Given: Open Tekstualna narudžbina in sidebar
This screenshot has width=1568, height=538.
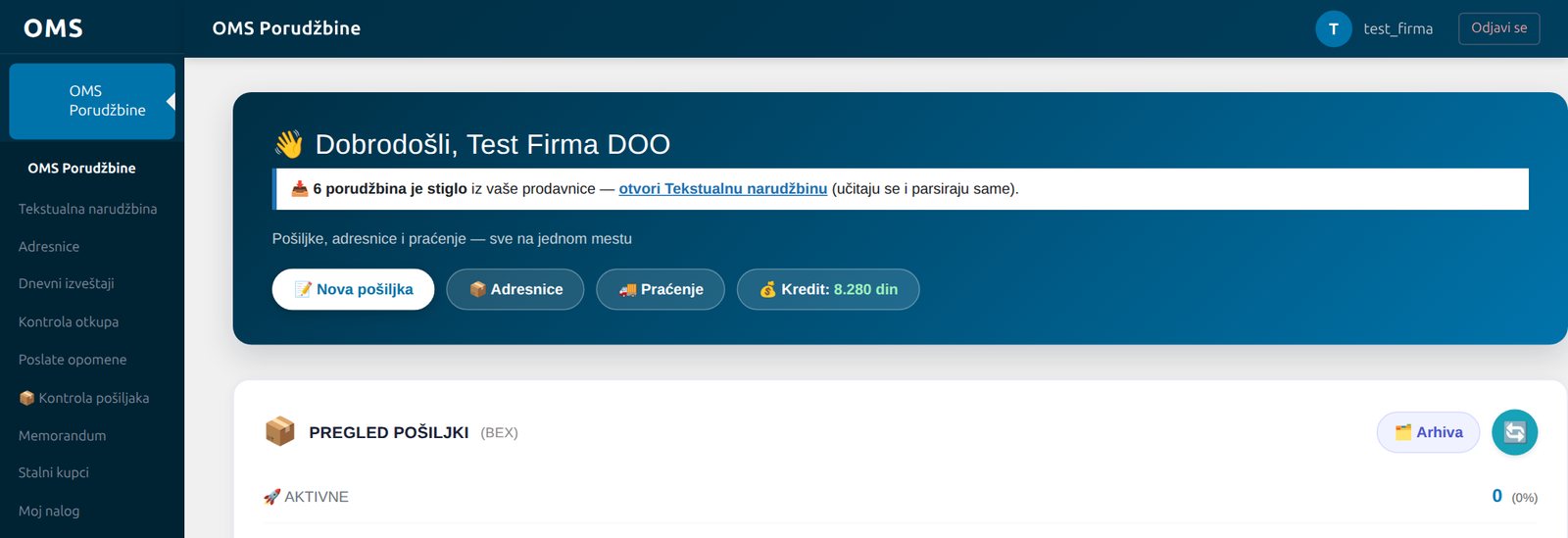Looking at the screenshot, I should [87, 209].
